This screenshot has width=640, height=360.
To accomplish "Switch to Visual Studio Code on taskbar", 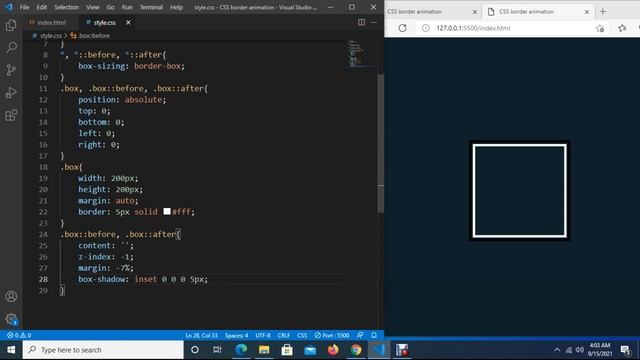I will pyautogui.click(x=379, y=350).
